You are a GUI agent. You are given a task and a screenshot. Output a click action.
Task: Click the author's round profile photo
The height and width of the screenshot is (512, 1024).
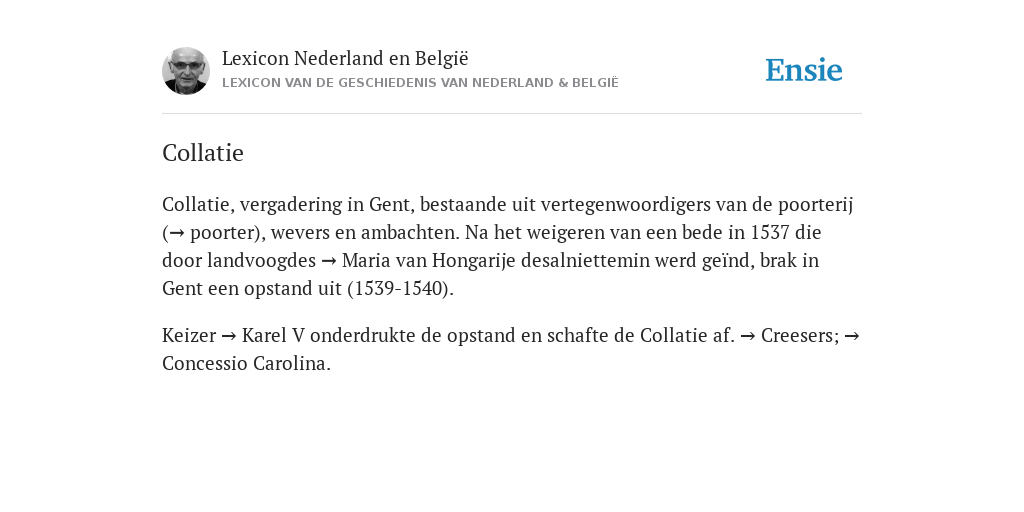tap(186, 71)
